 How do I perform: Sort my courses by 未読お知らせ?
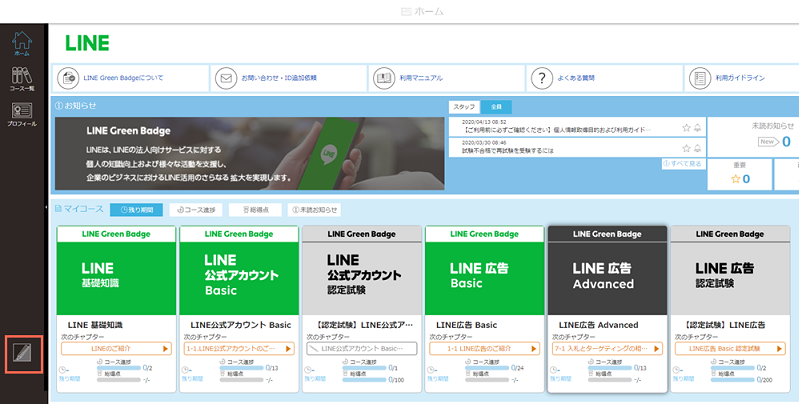[314, 210]
